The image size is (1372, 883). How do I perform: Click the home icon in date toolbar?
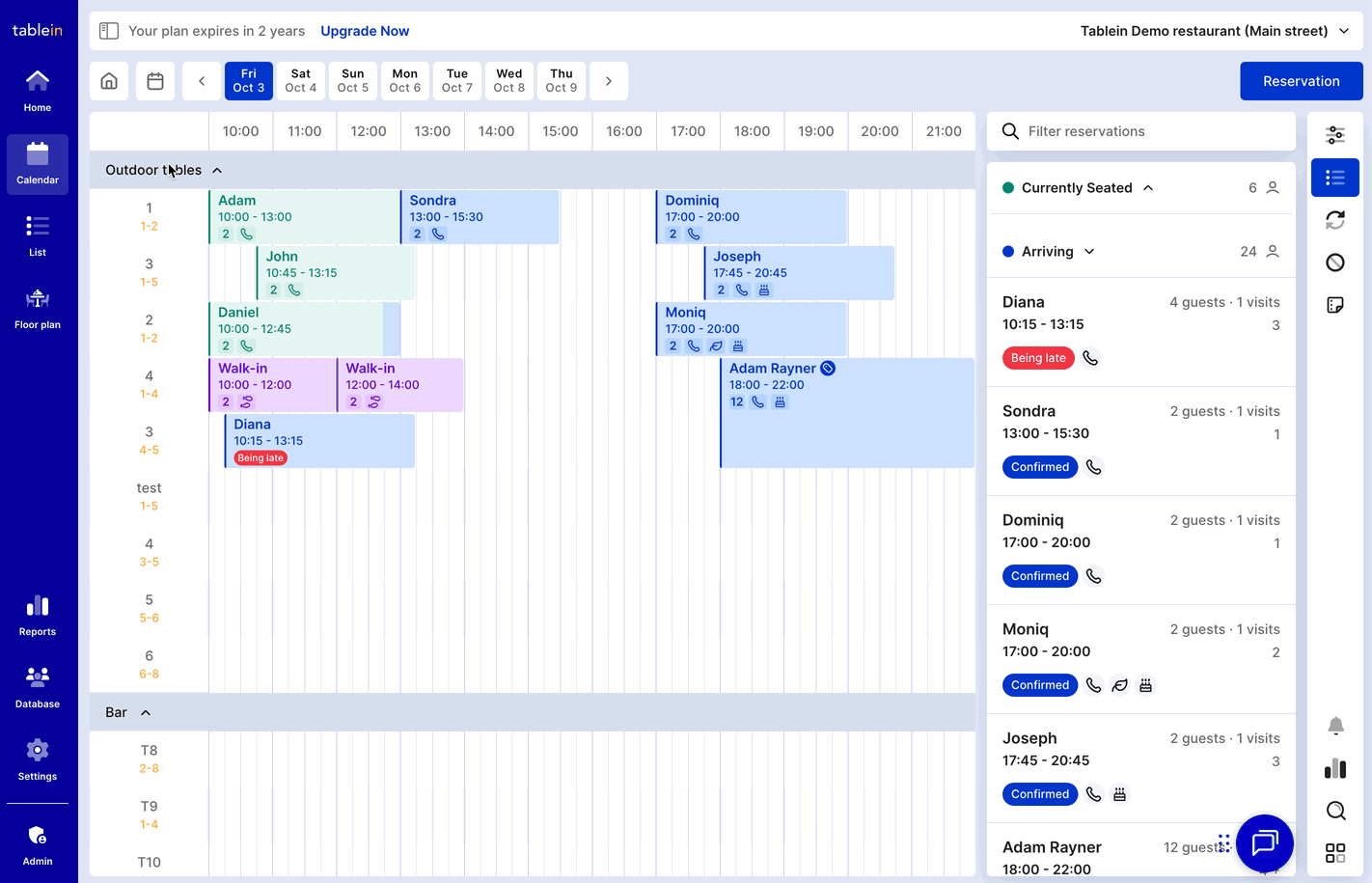click(109, 81)
